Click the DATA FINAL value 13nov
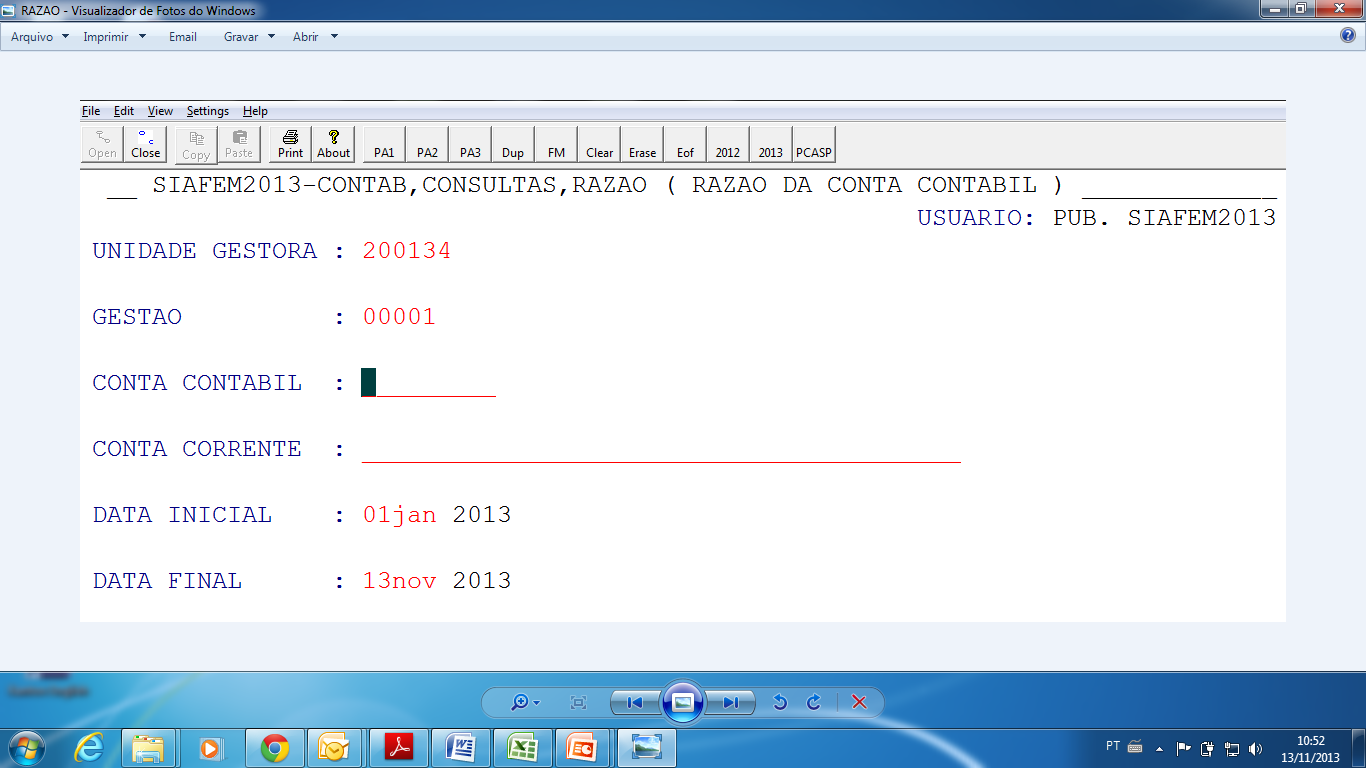Screen dimensions: 1366x768 (x=399, y=581)
